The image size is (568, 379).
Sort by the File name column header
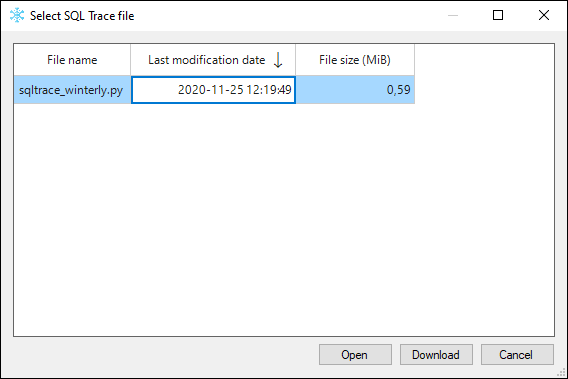pos(72,60)
